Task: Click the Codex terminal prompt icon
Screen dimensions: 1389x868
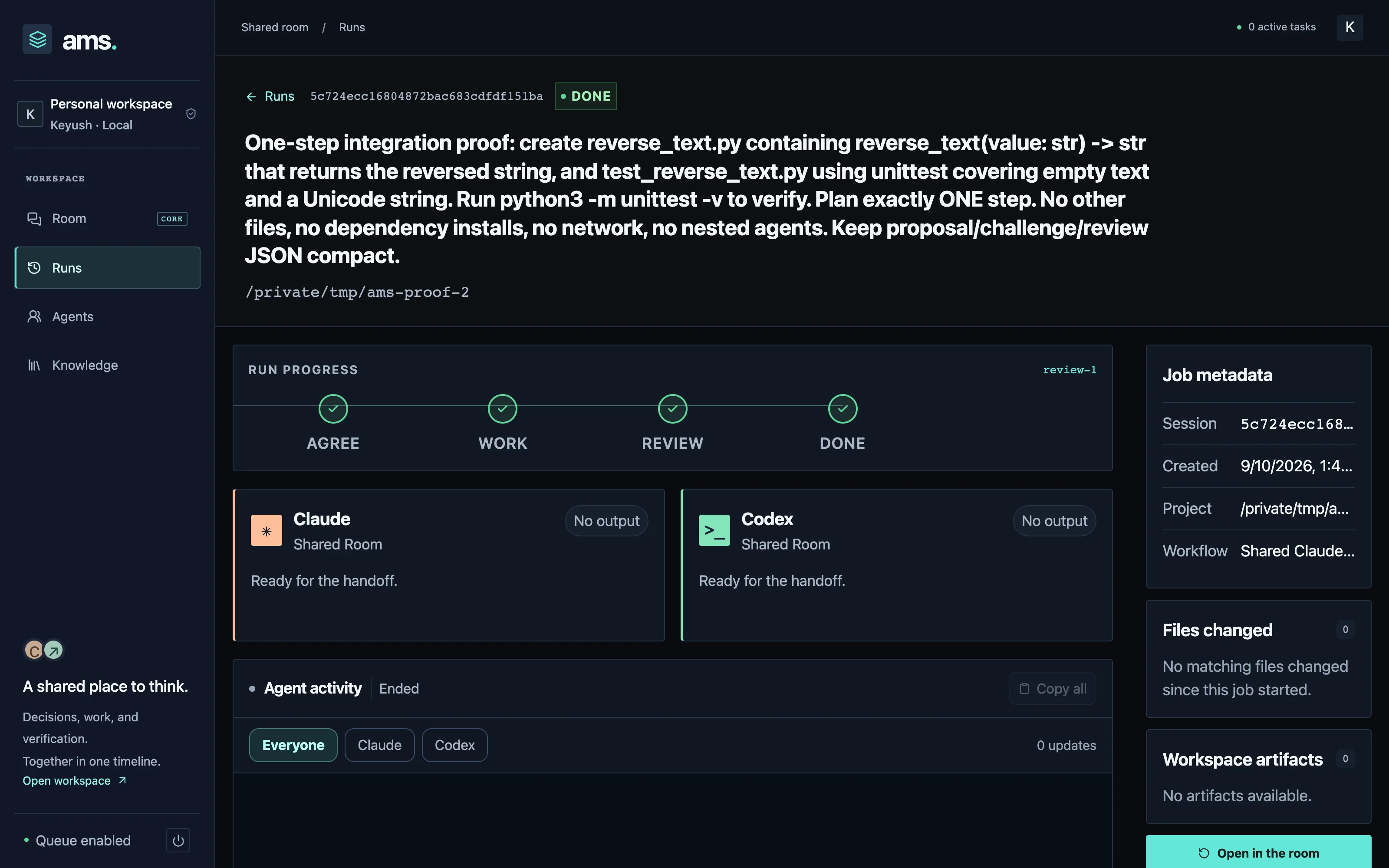Action: click(714, 530)
